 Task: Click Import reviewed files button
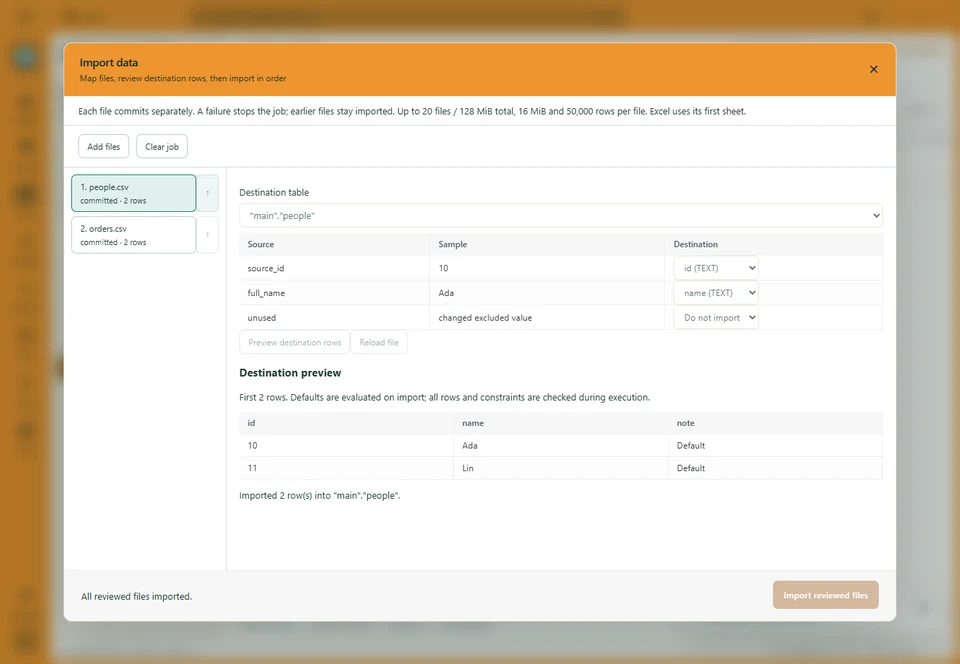point(825,595)
